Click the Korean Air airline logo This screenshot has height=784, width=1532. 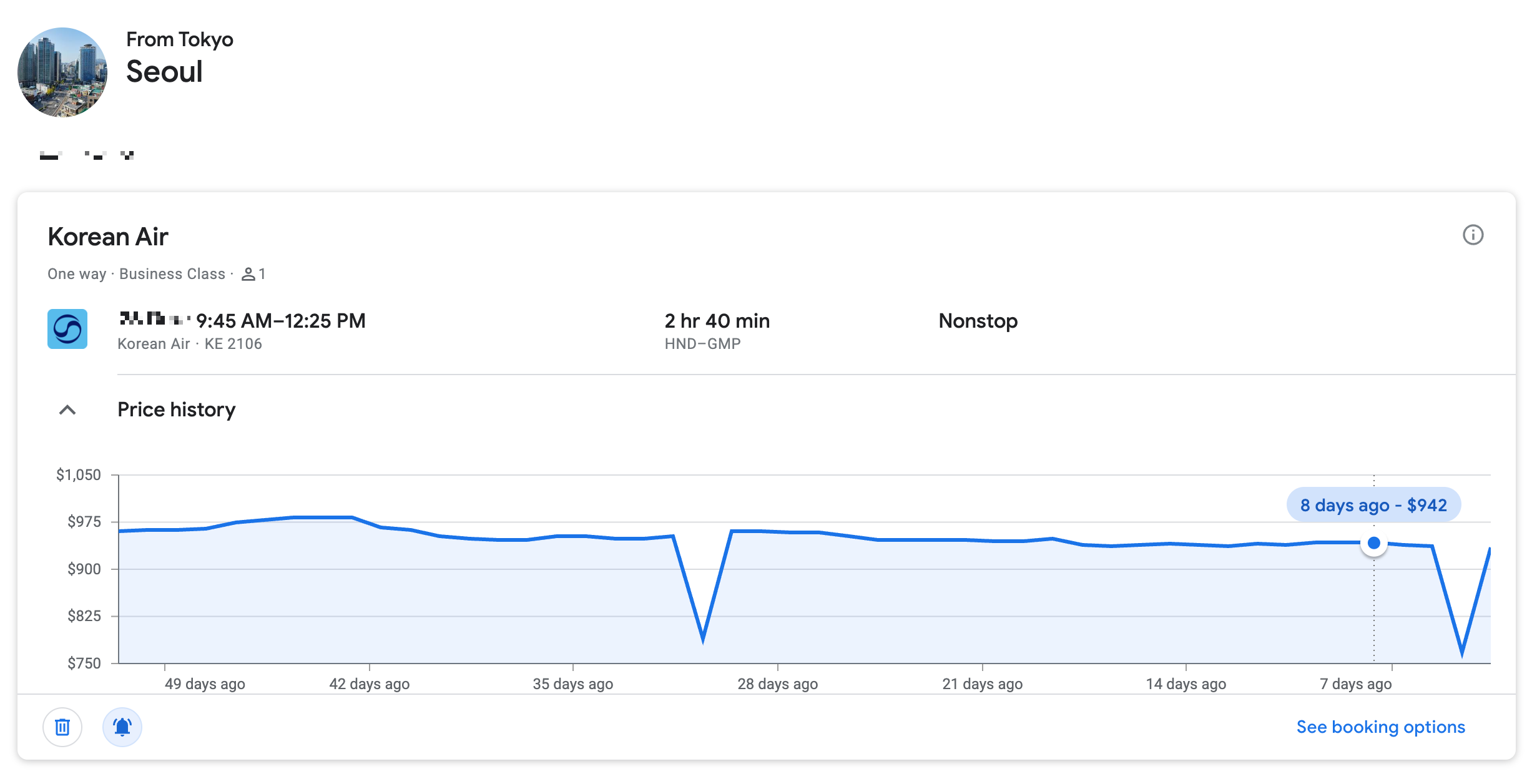point(67,329)
